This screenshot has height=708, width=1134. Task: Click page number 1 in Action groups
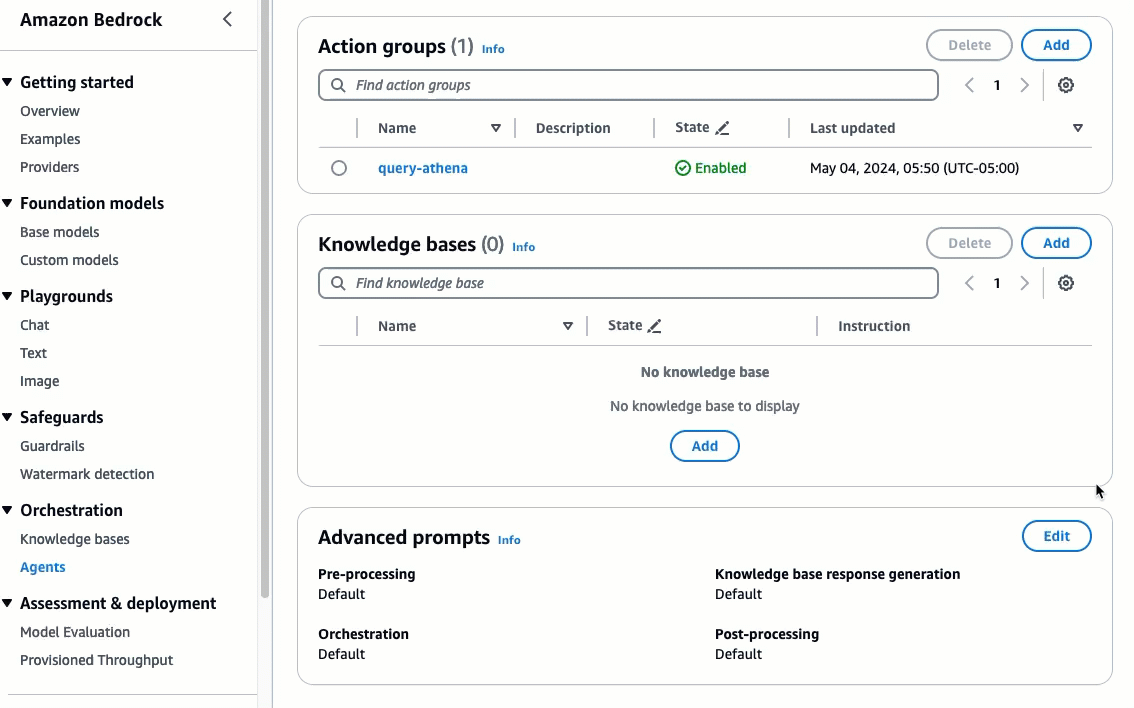997,85
